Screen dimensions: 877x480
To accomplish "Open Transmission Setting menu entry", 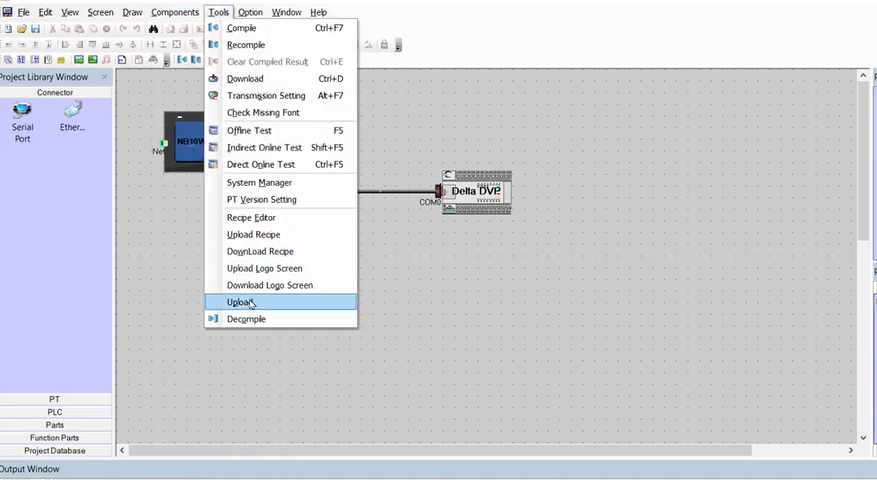I will 266,96.
